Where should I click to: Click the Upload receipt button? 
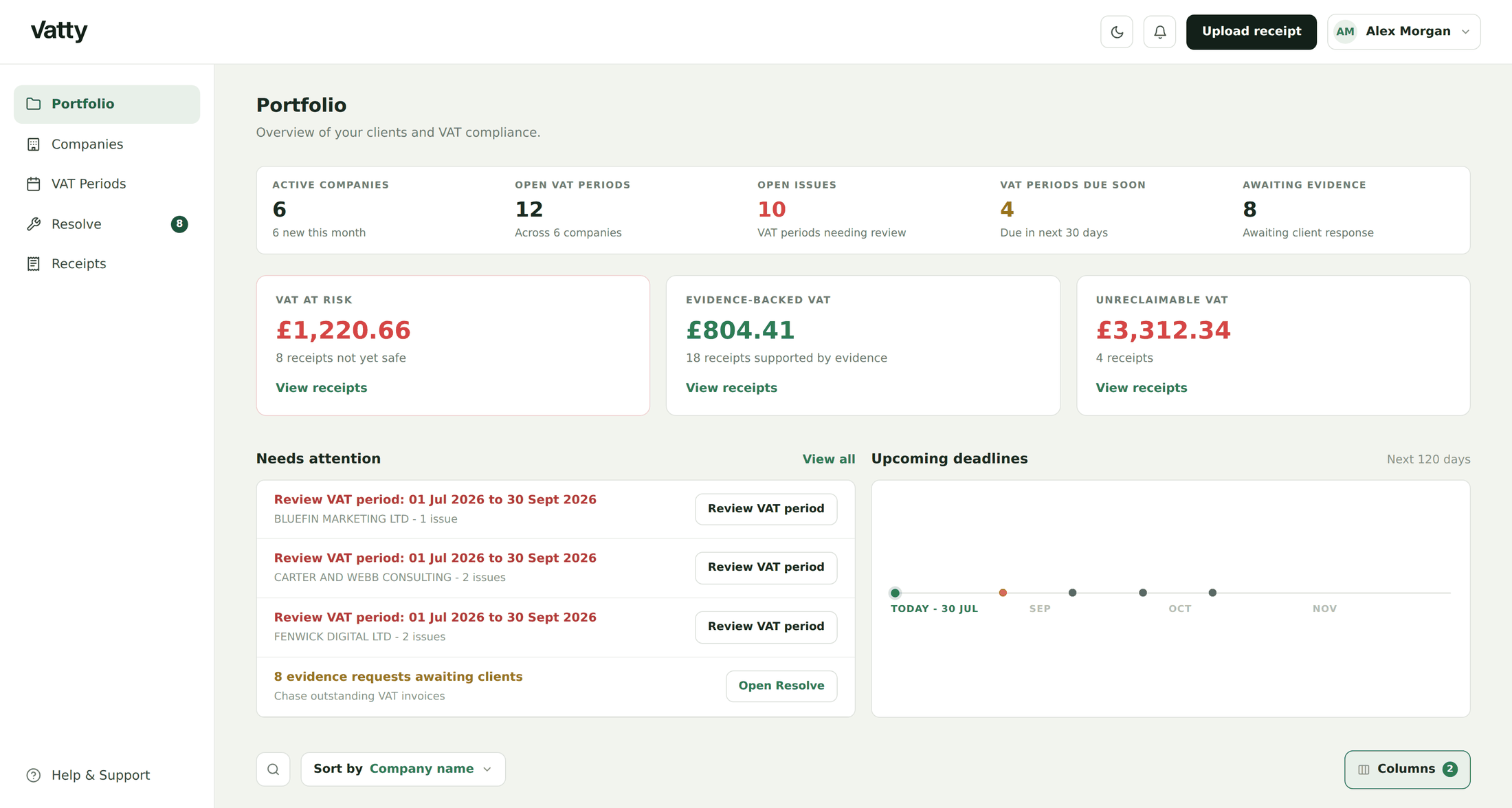pyautogui.click(x=1251, y=32)
